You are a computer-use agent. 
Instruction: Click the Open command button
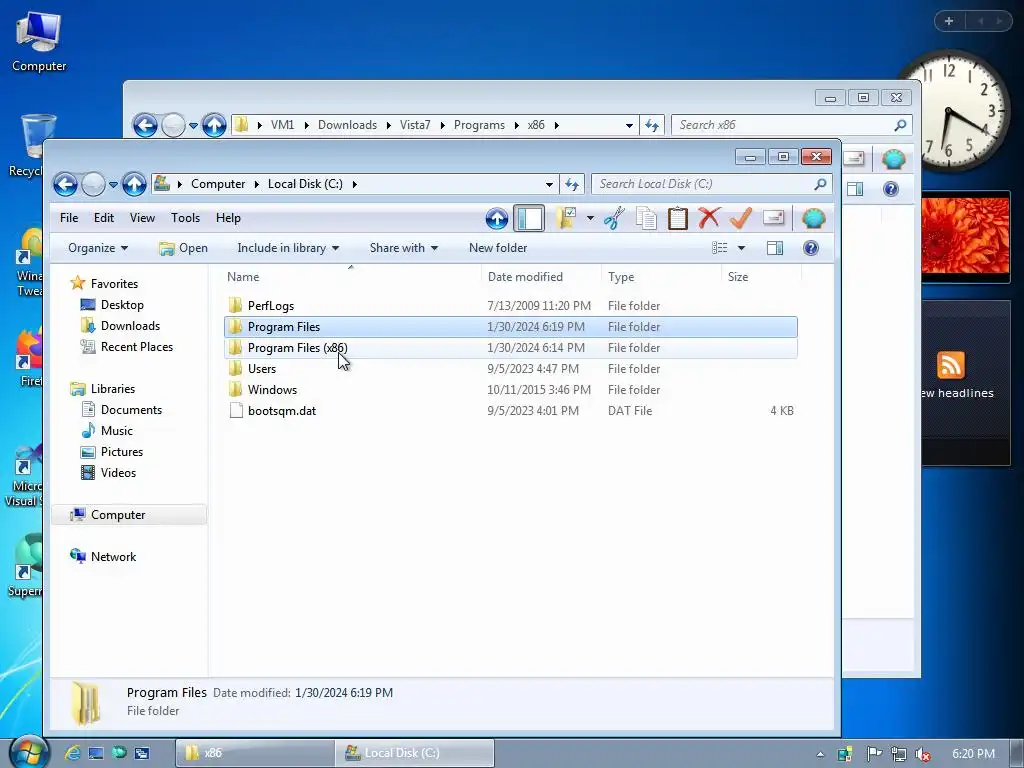184,248
